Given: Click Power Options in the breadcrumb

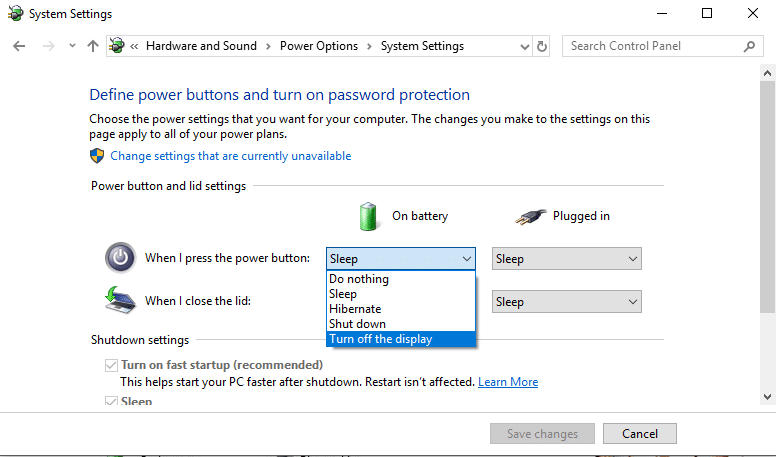Looking at the screenshot, I should [x=320, y=46].
